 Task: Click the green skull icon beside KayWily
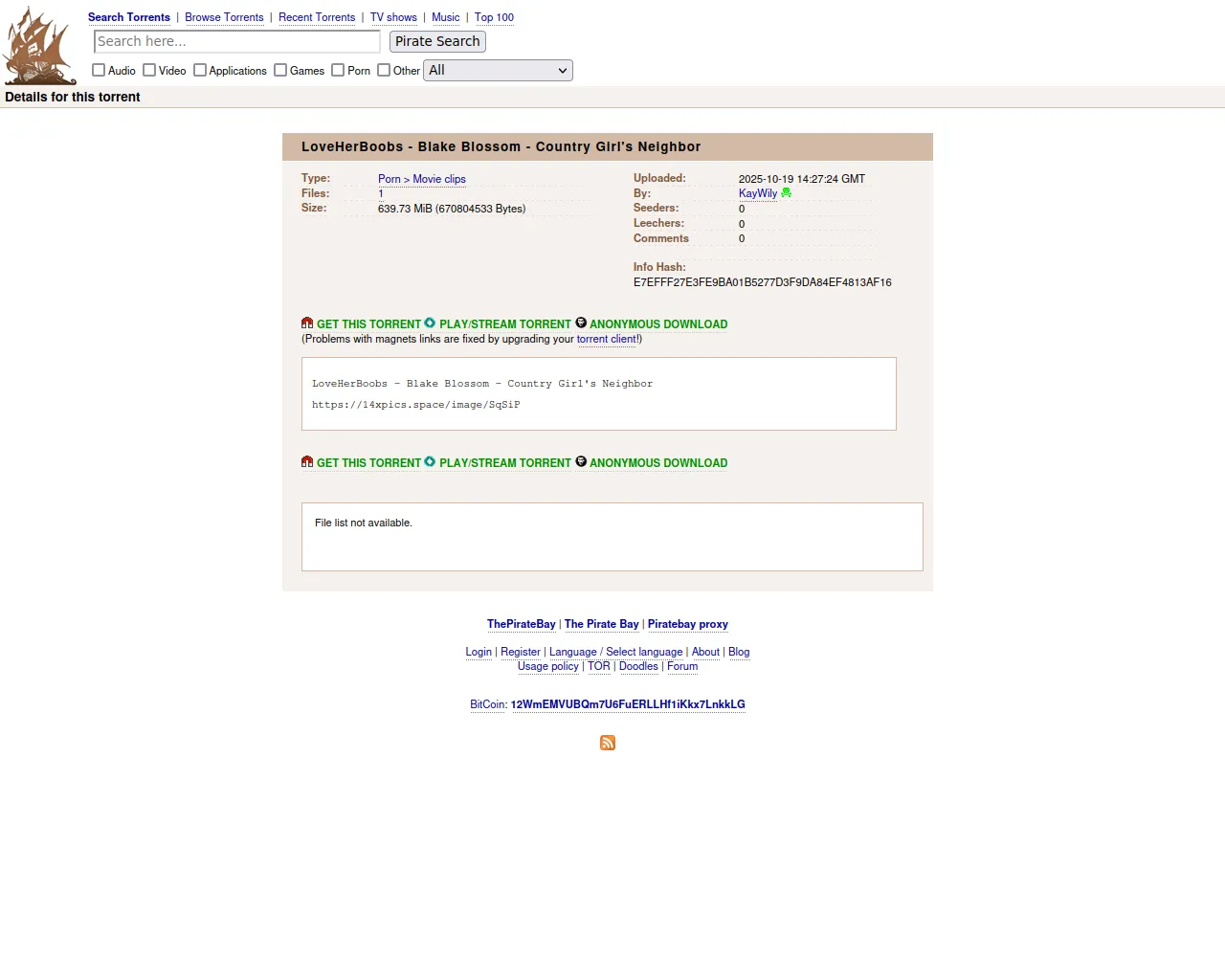[787, 193]
